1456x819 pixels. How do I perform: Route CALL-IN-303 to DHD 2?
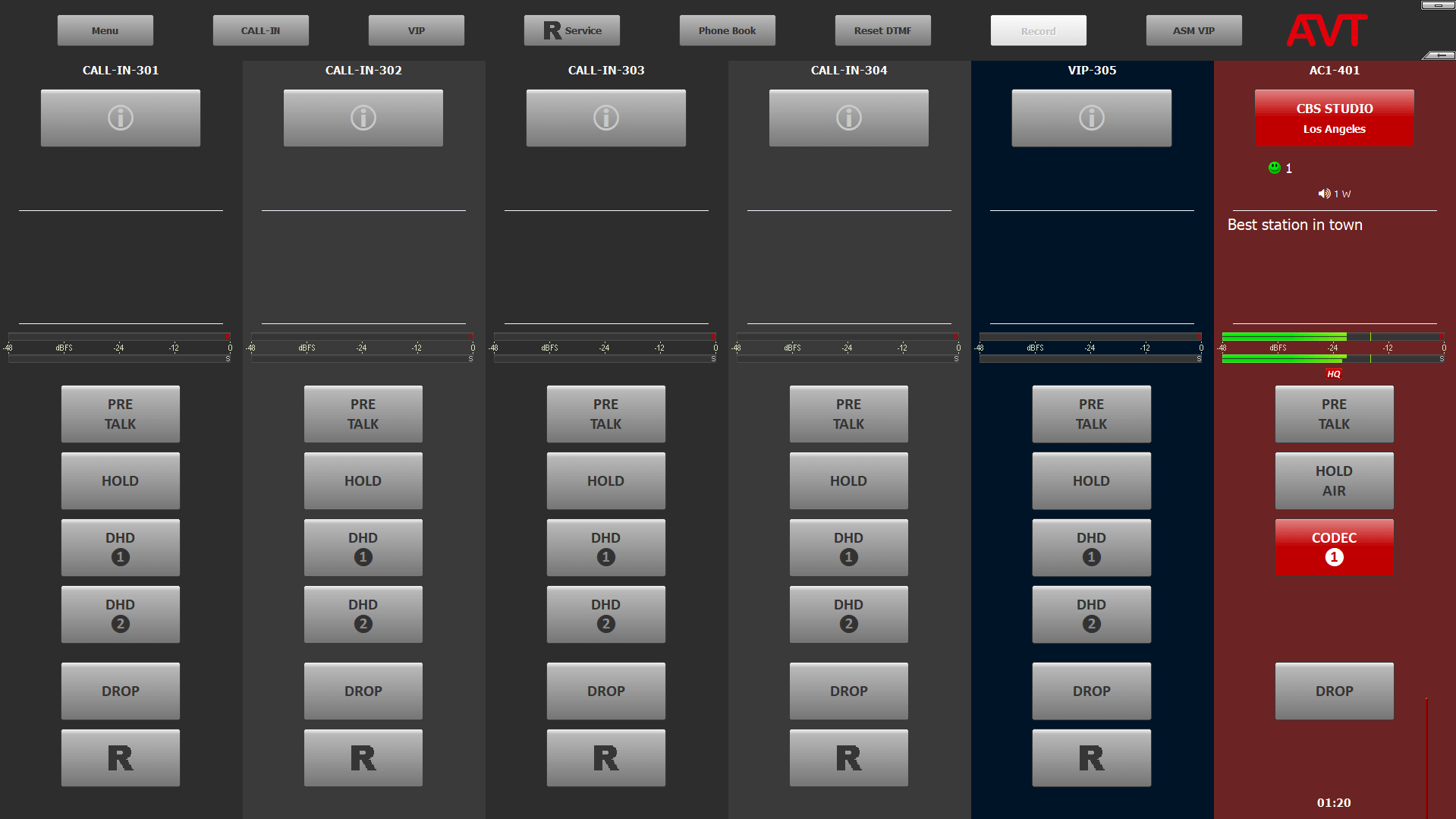[605, 614]
